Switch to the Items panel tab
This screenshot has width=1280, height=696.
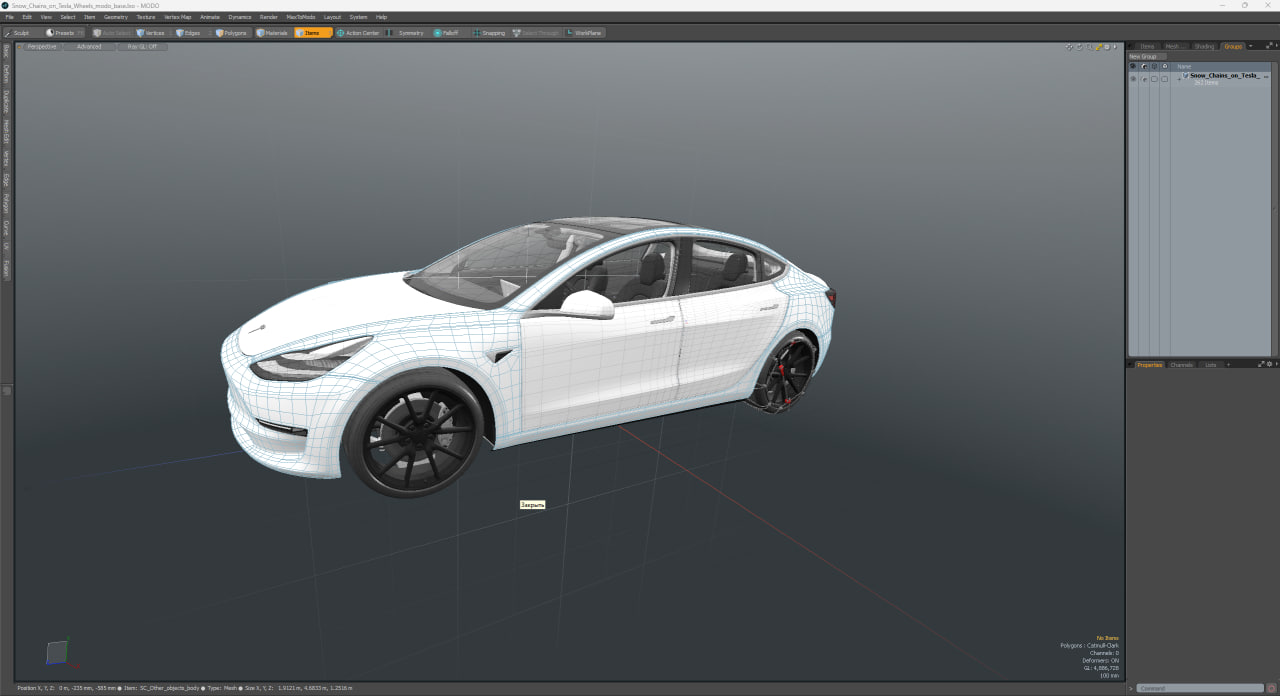click(1147, 46)
